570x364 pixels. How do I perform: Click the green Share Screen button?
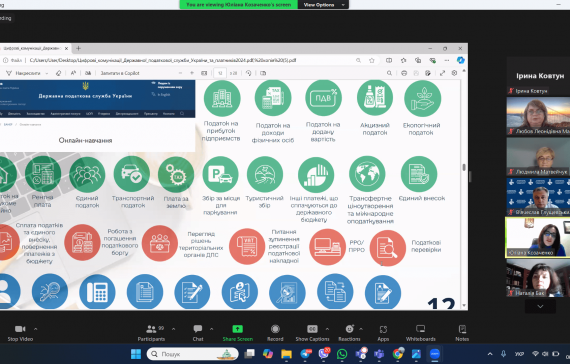[237, 333]
